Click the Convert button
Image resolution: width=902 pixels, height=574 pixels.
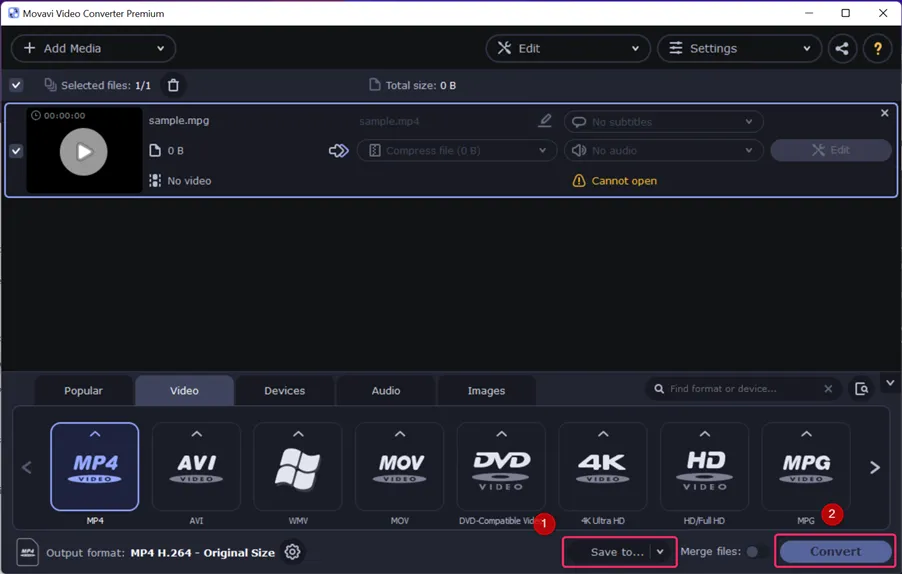coord(835,551)
